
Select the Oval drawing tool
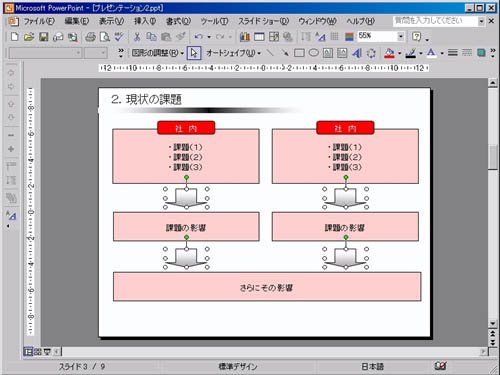[x=313, y=53]
